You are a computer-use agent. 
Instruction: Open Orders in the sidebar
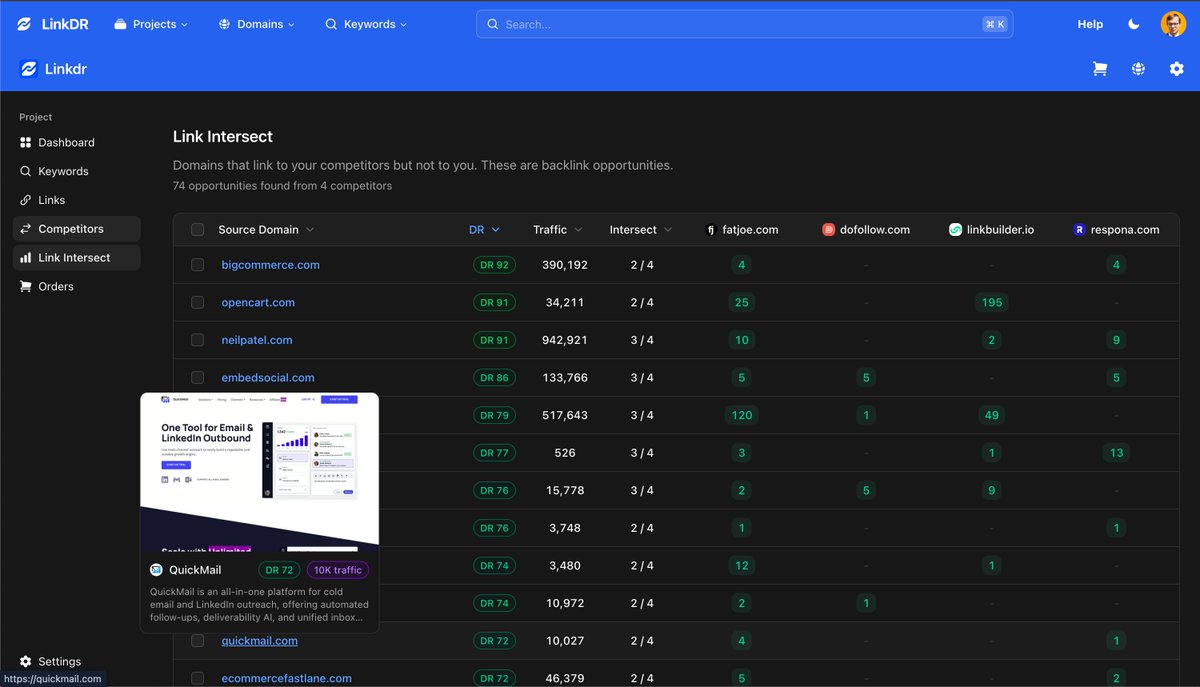(76, 287)
